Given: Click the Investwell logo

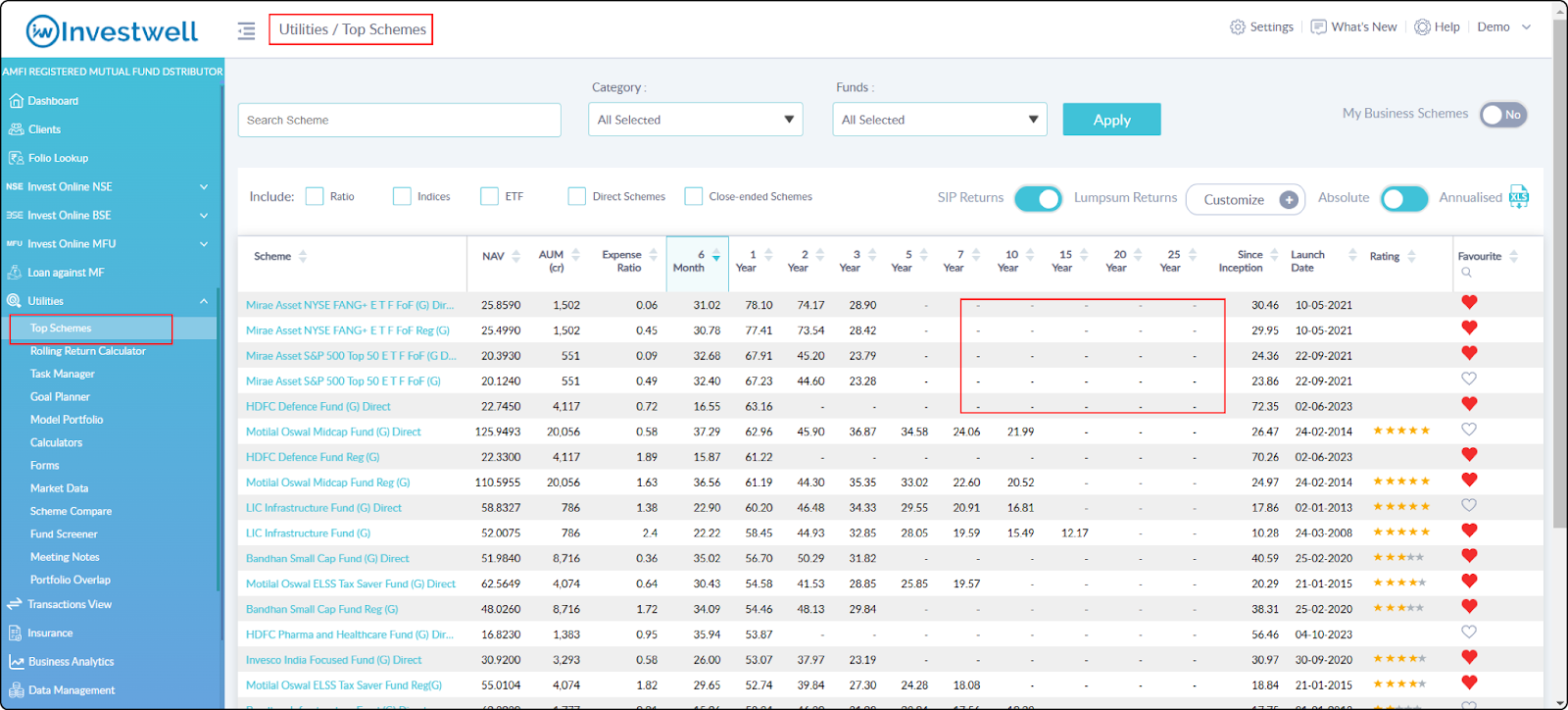Looking at the screenshot, I should point(112,31).
